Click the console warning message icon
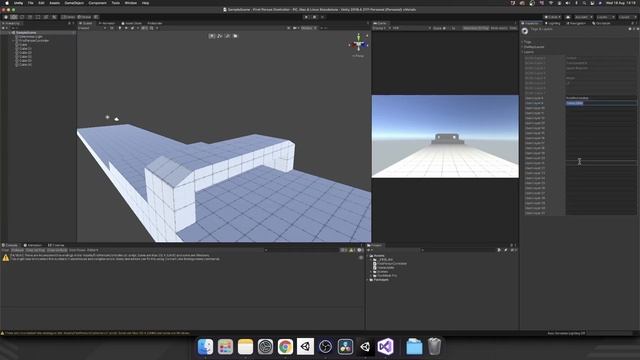Viewport: 640px width, 360px height. [x=6, y=258]
